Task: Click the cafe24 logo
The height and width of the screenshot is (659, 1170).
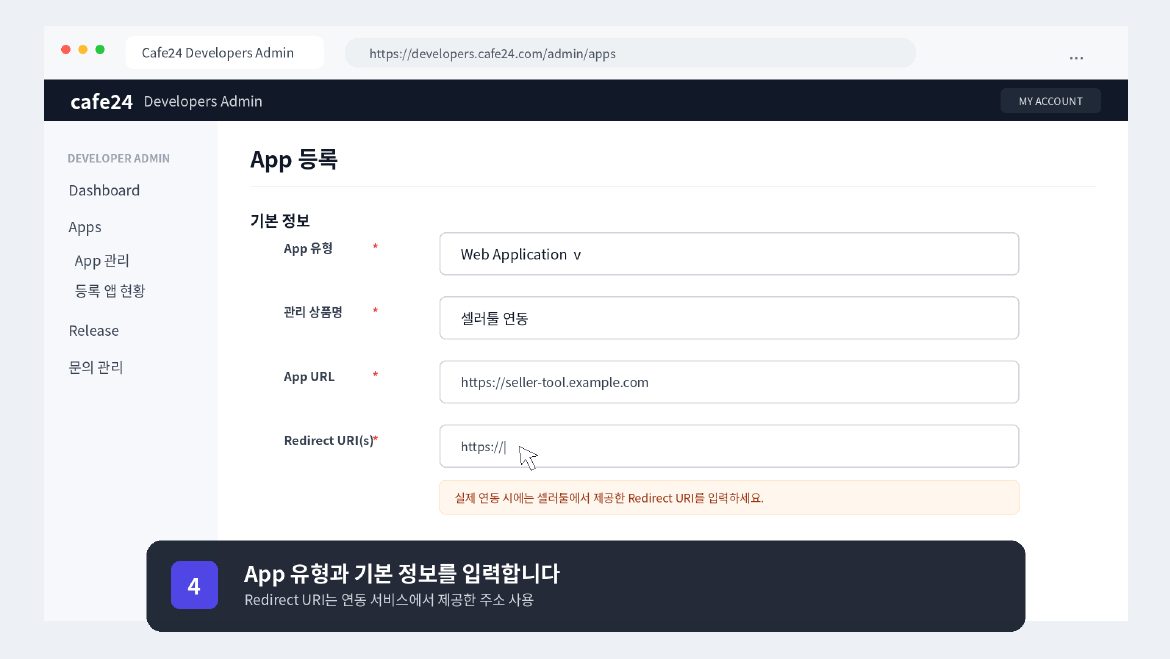Action: [x=101, y=101]
